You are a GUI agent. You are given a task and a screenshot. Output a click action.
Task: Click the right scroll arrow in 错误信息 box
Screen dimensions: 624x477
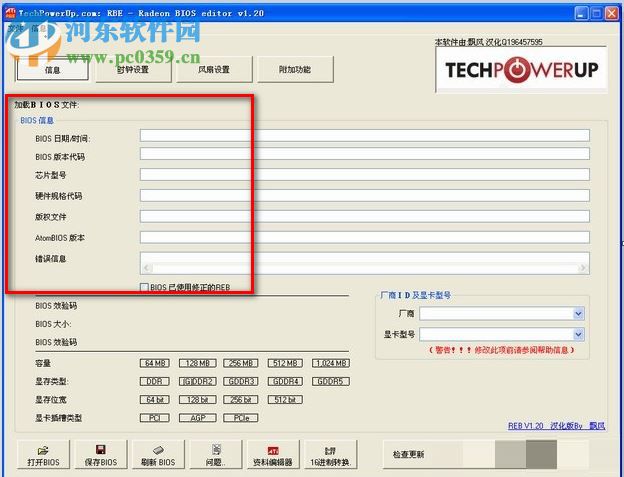[x=583, y=268]
